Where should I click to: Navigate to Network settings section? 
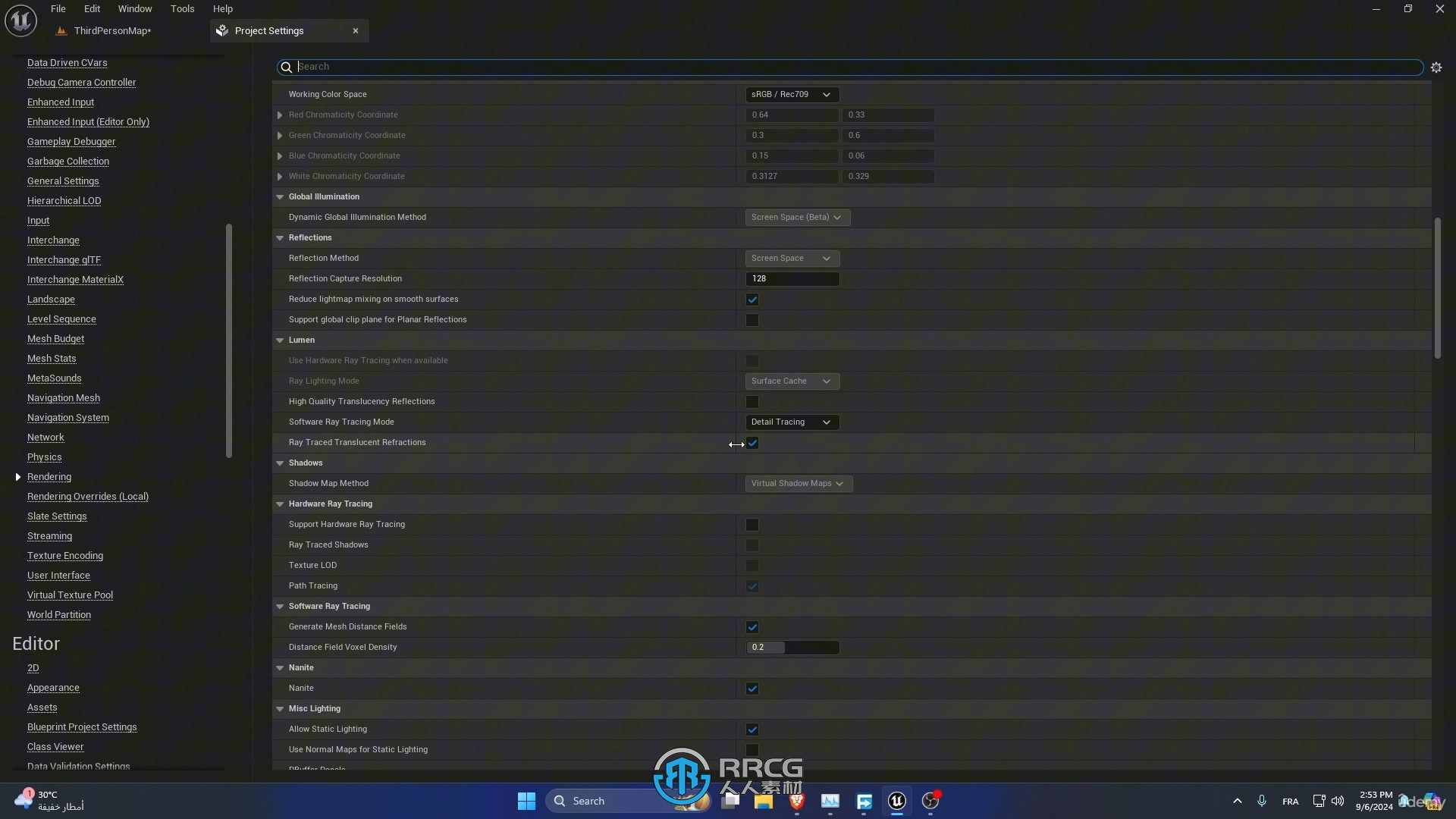[x=45, y=437]
